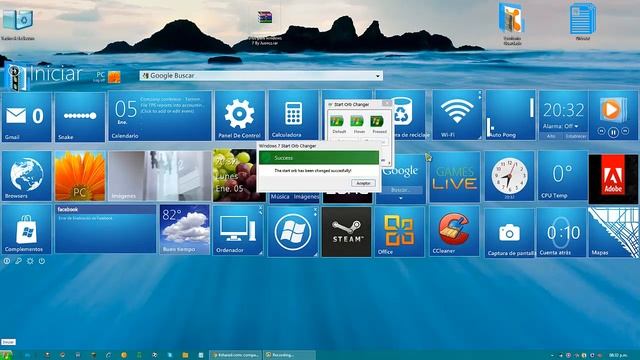Click the power icon below the tiles
The image size is (640, 360).
[42, 261]
